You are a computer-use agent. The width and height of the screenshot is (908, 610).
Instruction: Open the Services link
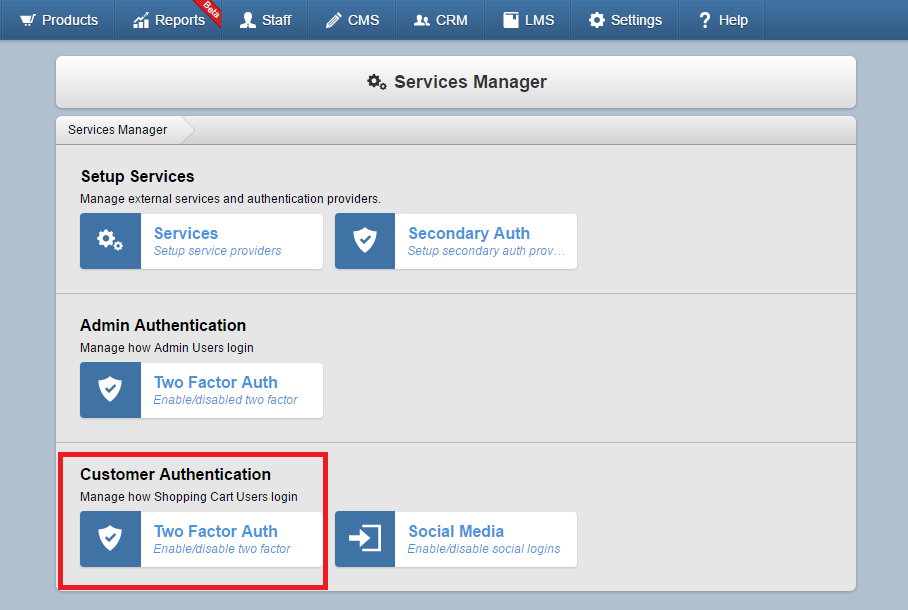pyautogui.click(x=186, y=233)
